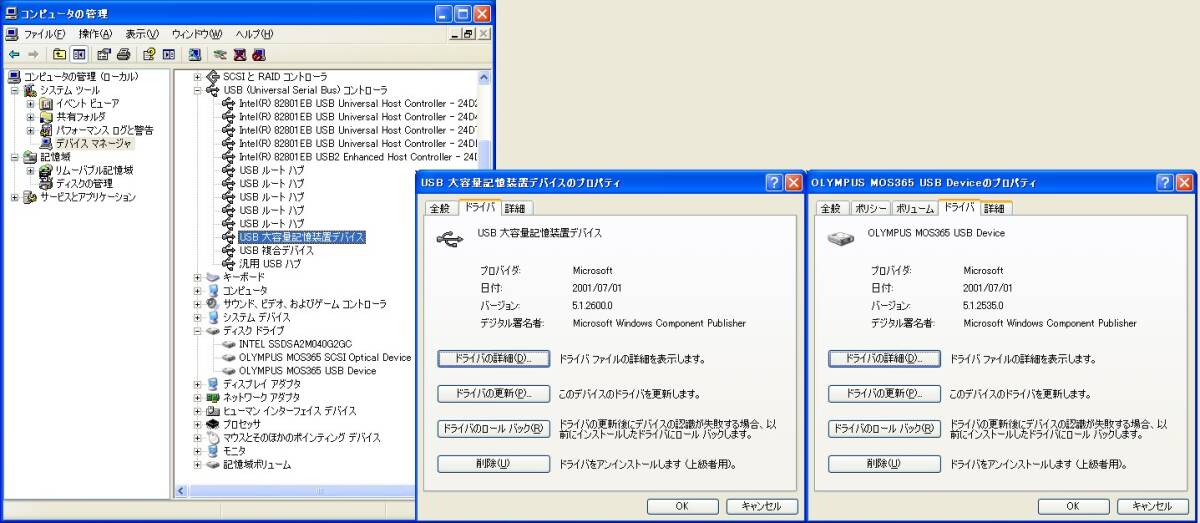
Task: Click the device tree vertical scrollbar up arrow
Action: [x=486, y=78]
